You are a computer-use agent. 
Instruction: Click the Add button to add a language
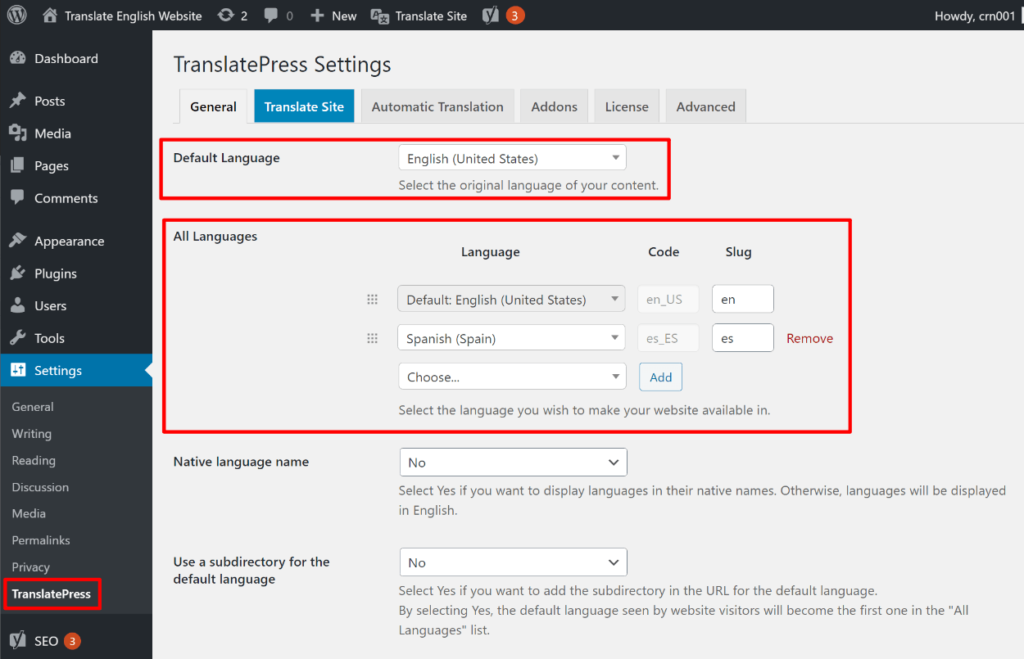click(660, 376)
